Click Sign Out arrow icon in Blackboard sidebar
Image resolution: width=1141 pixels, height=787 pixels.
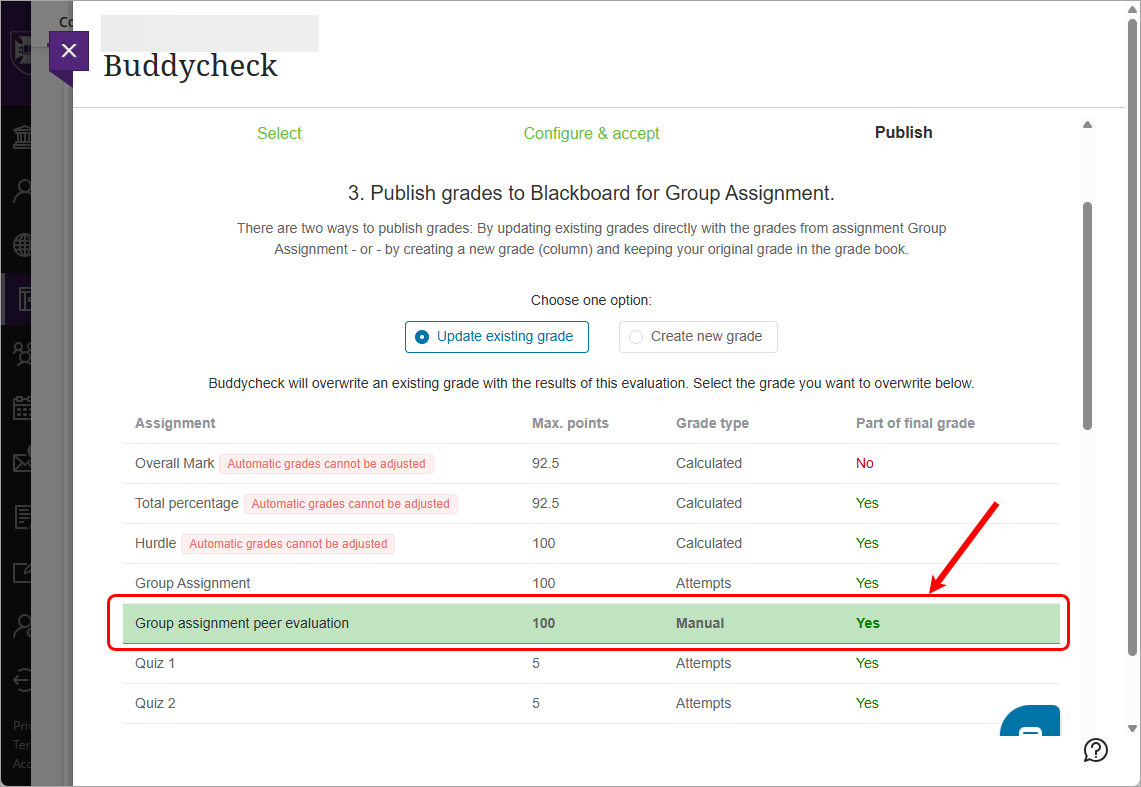23,680
